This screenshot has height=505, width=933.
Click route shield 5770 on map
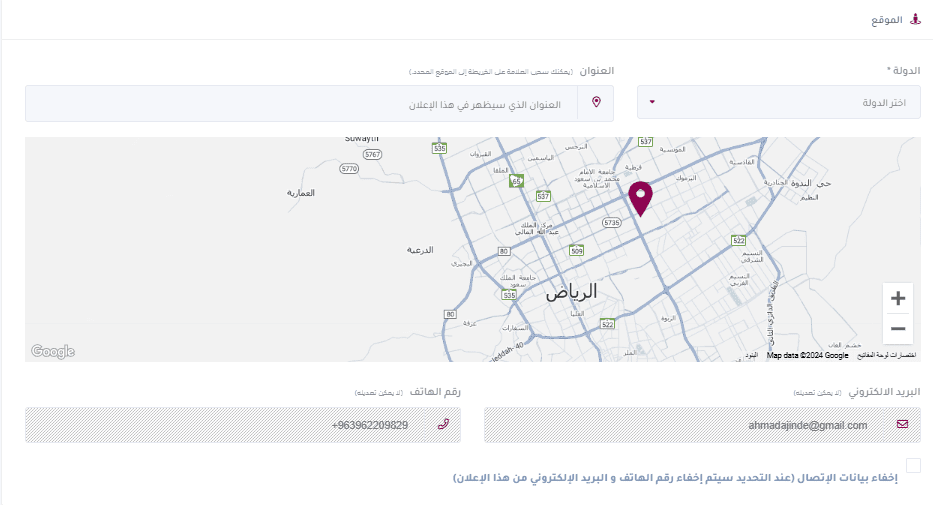[349, 169]
